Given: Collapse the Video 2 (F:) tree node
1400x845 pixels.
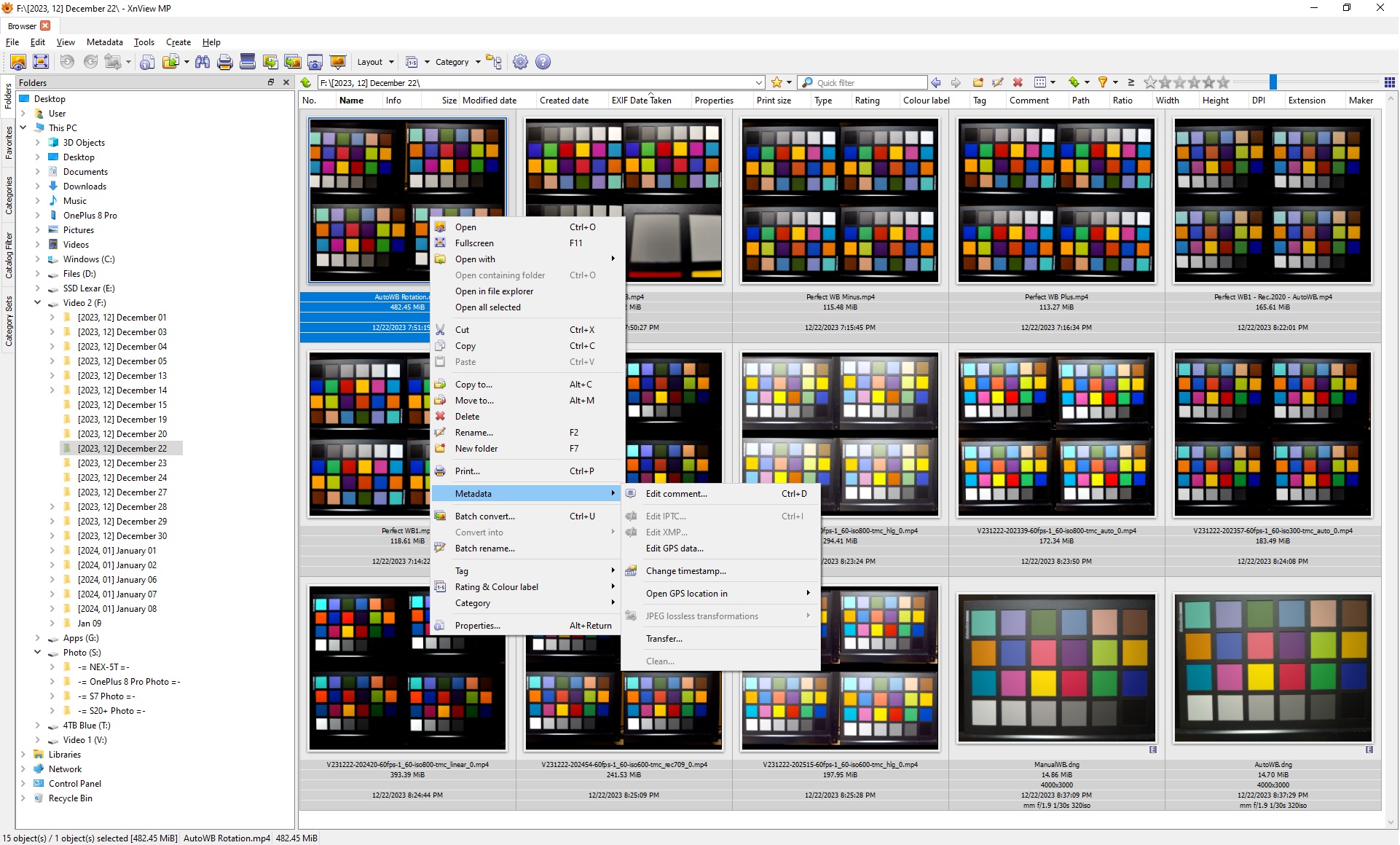Looking at the screenshot, I should tap(37, 302).
